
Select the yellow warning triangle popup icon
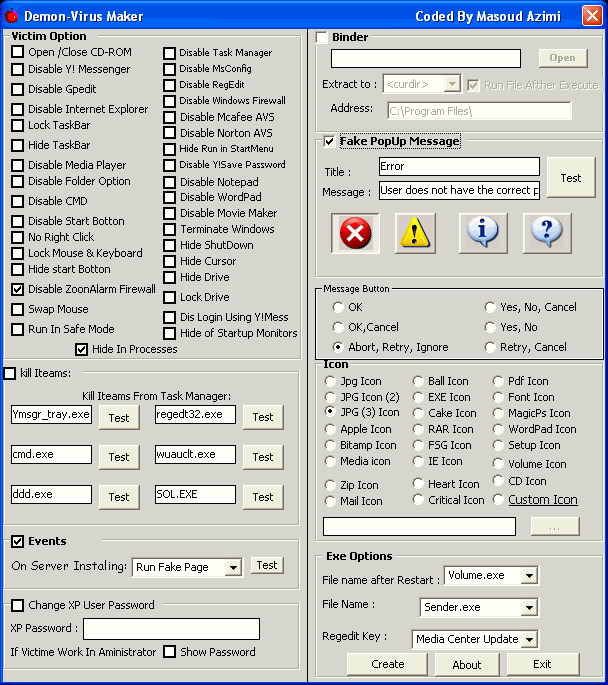pos(417,233)
